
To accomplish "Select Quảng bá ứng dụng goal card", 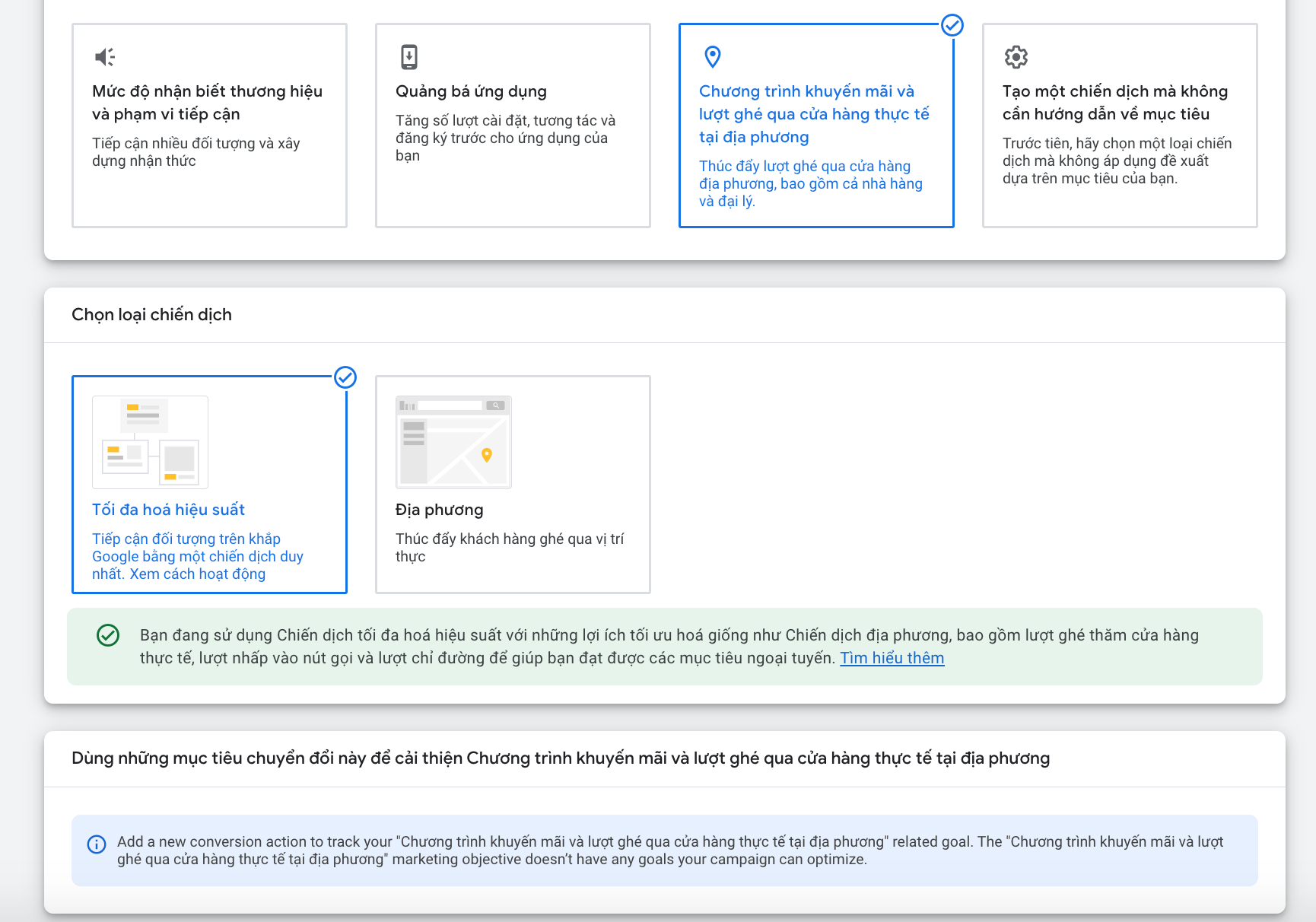I will tap(513, 126).
